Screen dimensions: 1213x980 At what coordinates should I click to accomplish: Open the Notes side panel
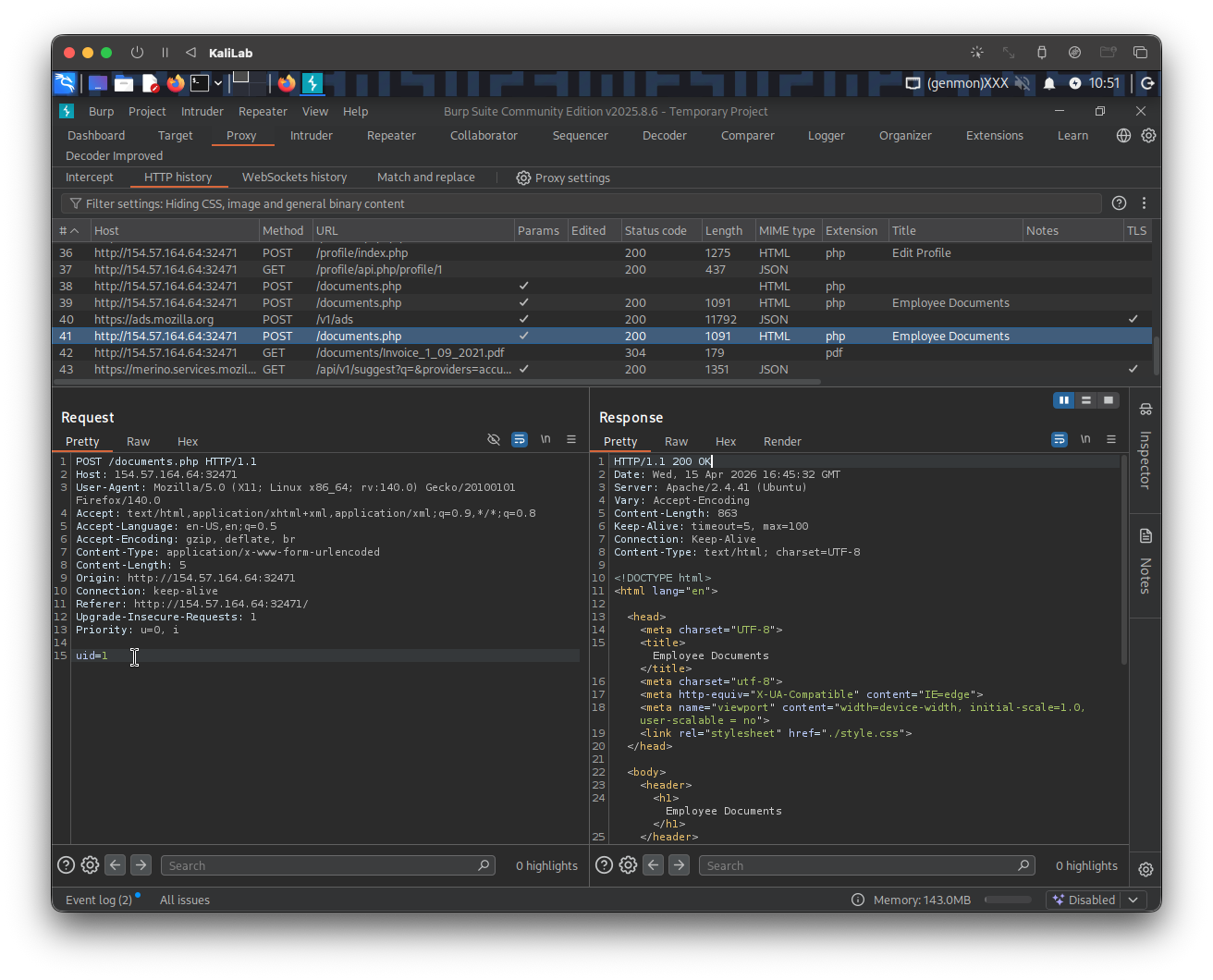[x=1145, y=564]
